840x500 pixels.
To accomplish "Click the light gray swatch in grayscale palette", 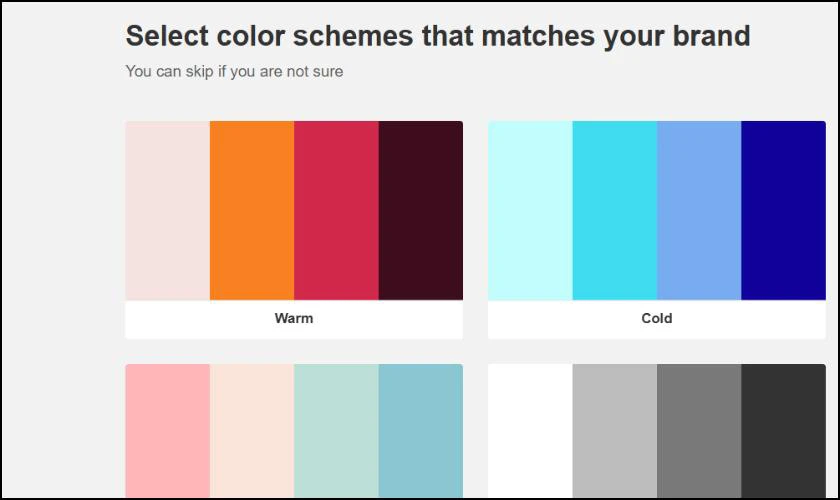I will pyautogui.click(x=615, y=431).
